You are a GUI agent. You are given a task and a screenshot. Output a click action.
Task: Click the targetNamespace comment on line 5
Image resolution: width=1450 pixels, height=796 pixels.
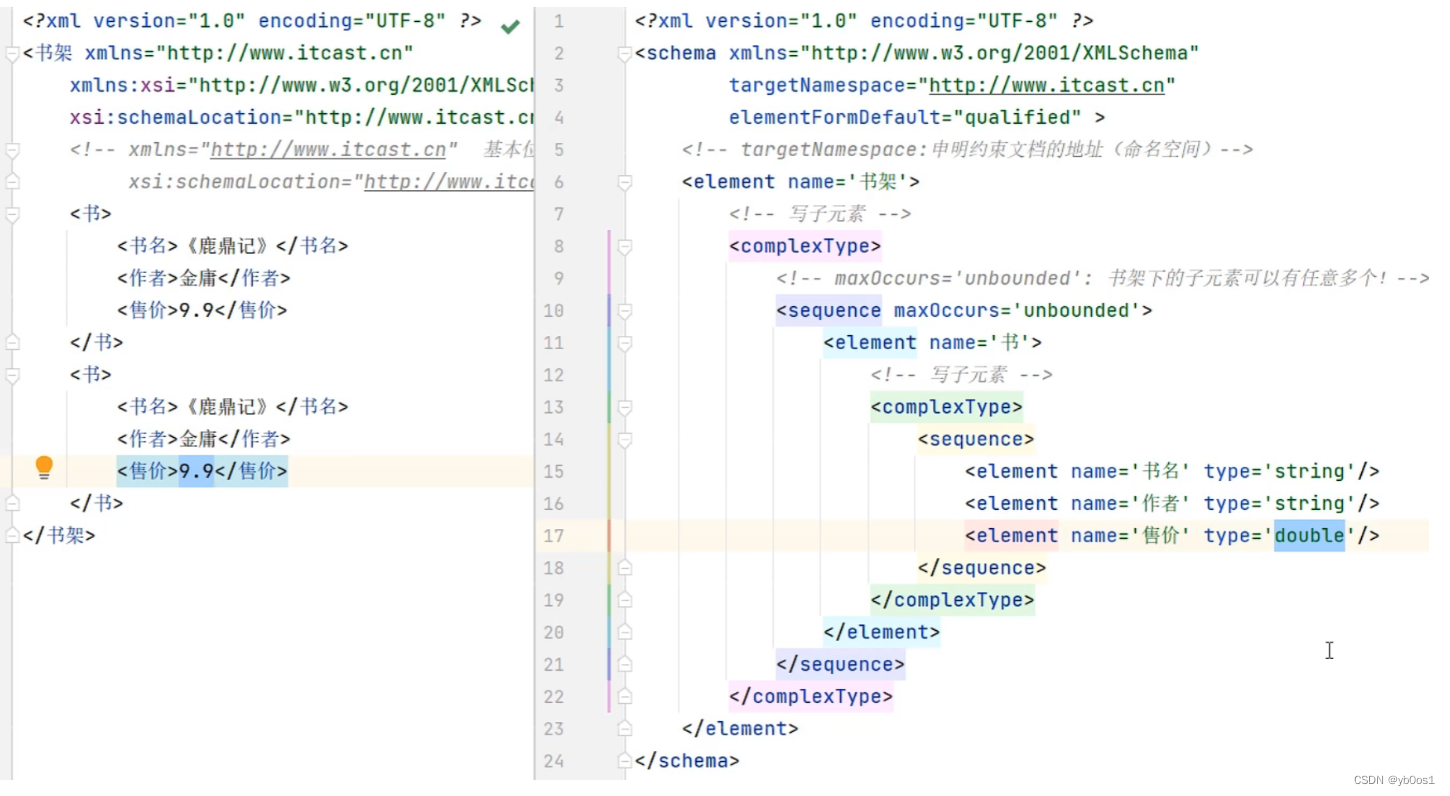(x=967, y=150)
